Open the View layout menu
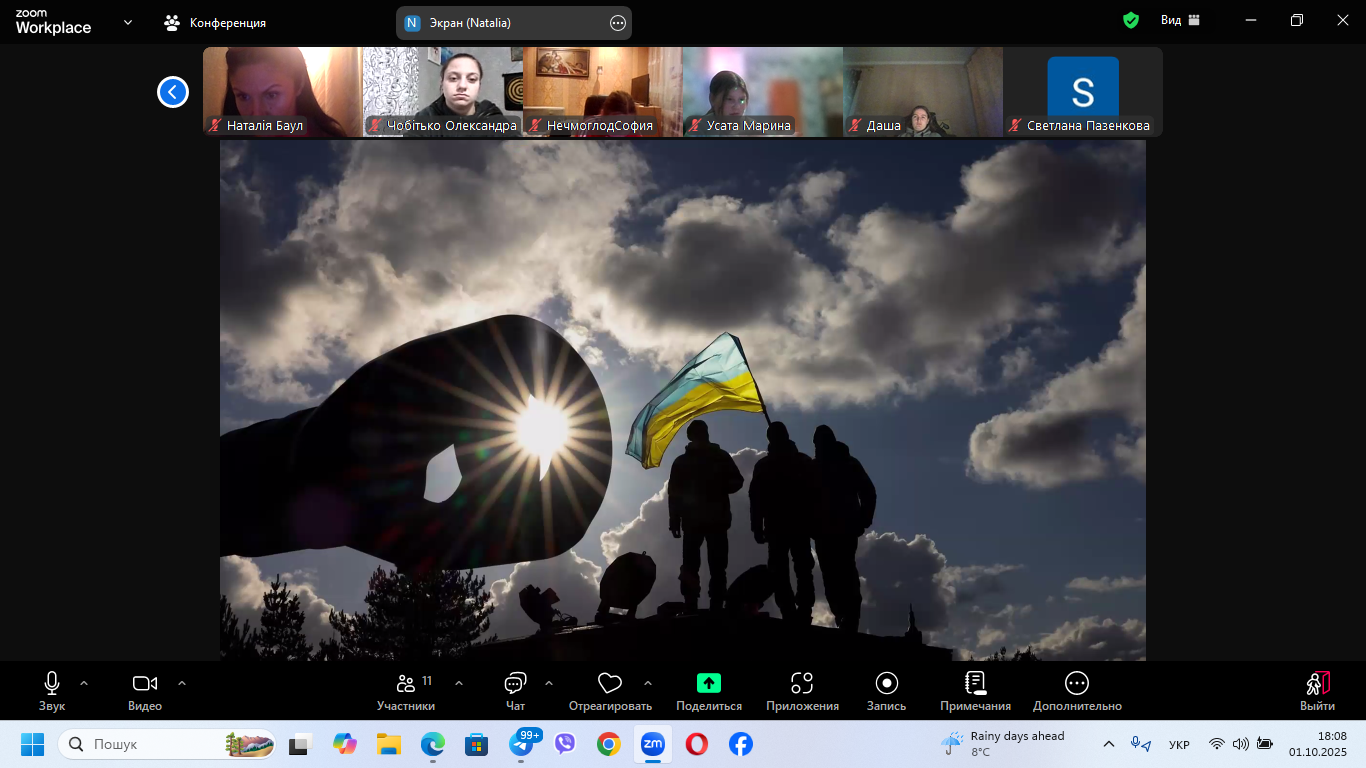The height and width of the screenshot is (768, 1366). [1180, 21]
